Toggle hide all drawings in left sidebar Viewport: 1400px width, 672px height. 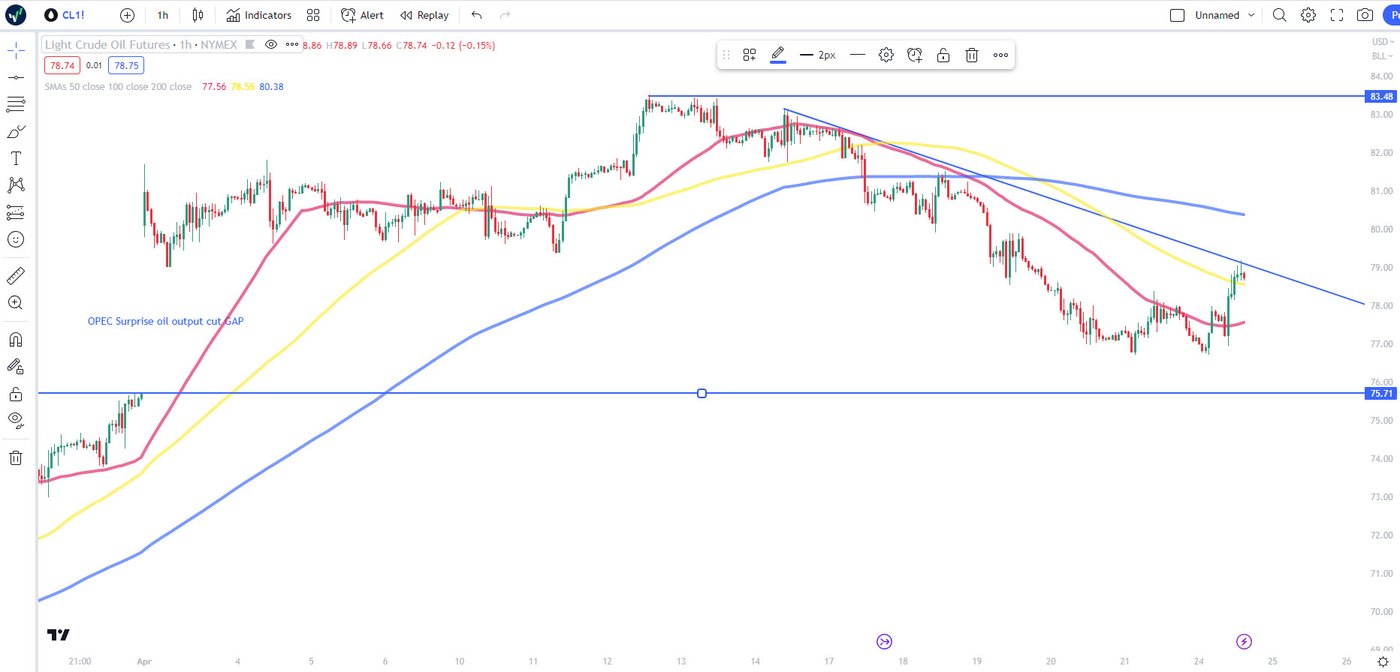click(x=16, y=419)
